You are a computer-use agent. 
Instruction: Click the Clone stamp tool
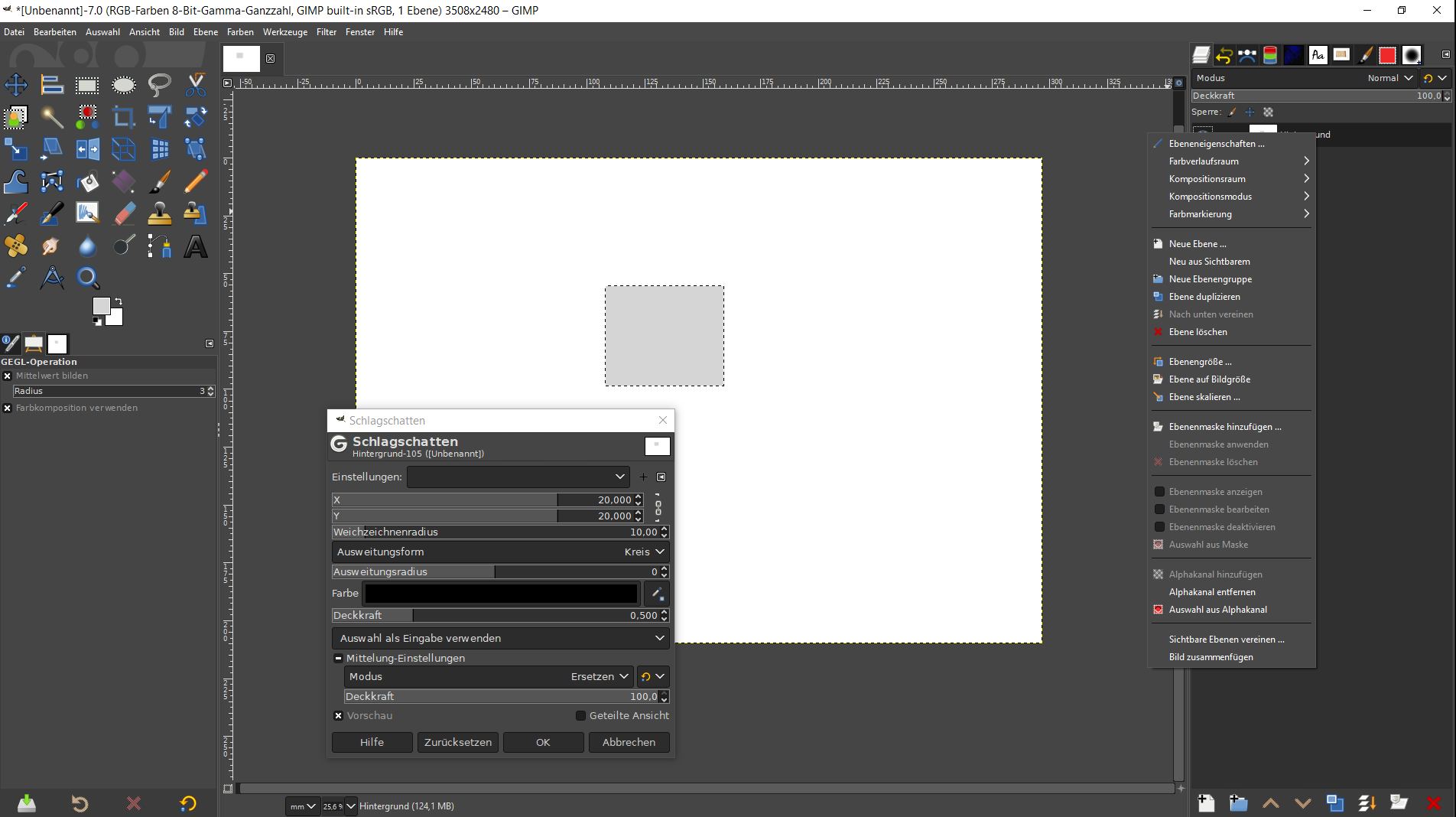click(160, 214)
